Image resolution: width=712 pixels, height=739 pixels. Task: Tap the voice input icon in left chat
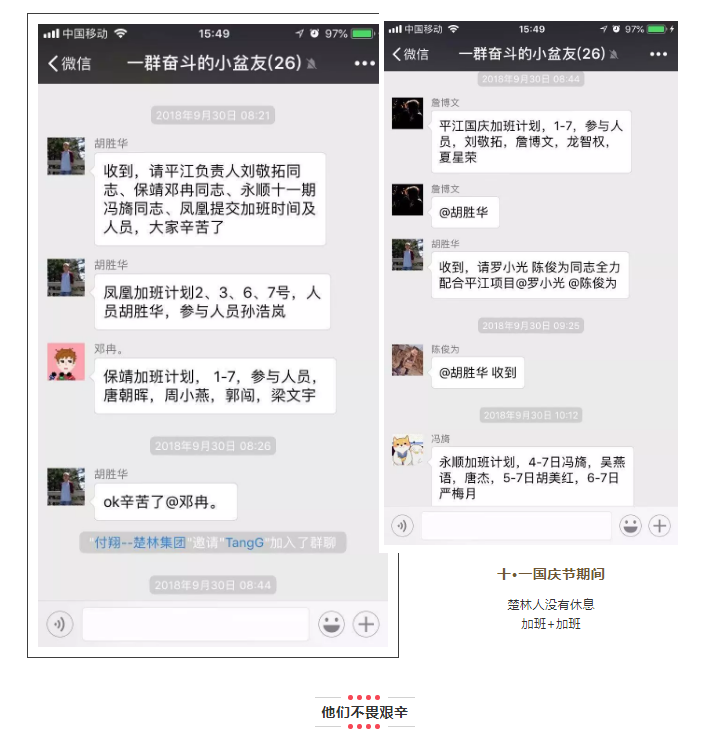[x=60, y=624]
